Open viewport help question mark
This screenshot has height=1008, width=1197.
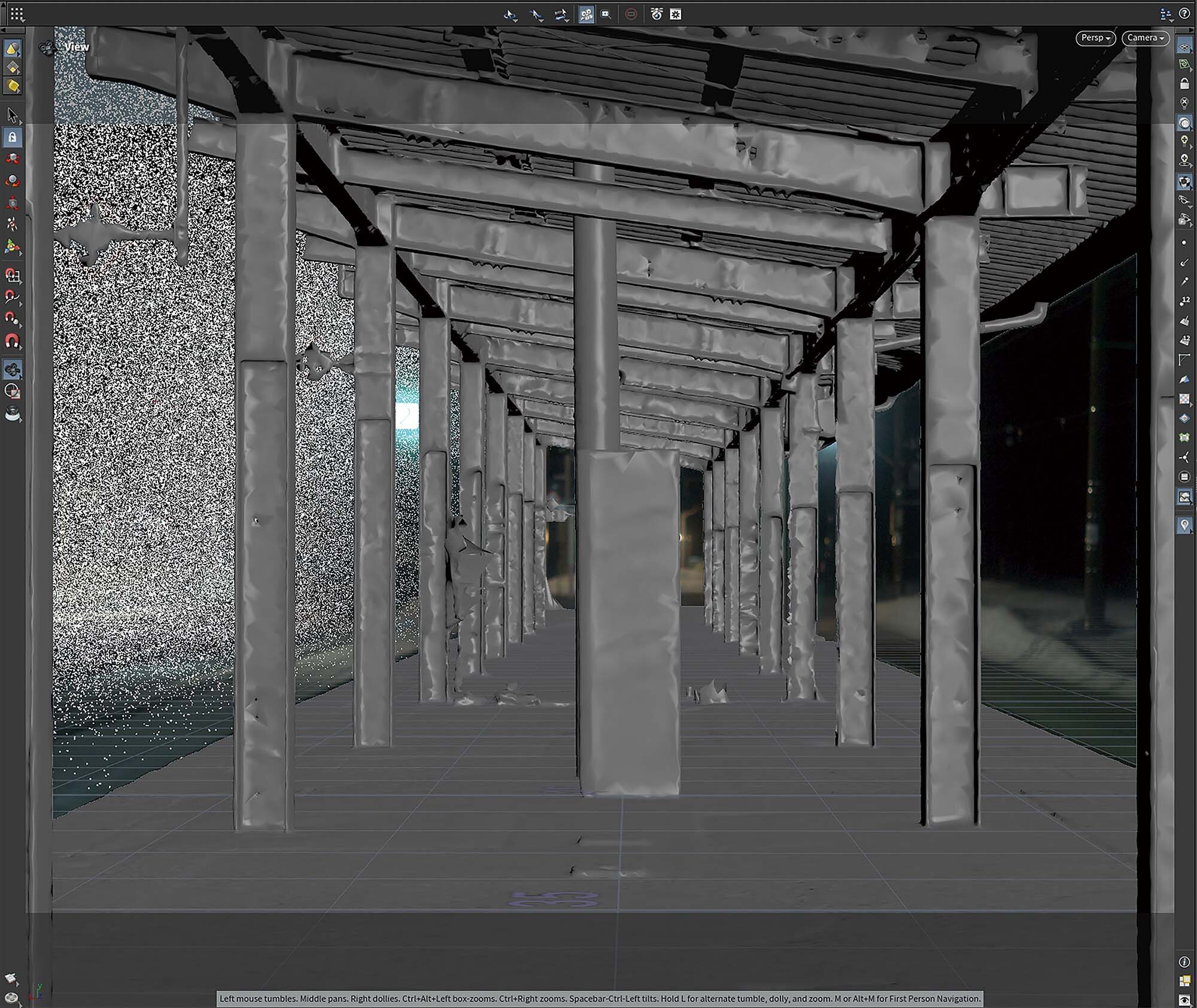[1184, 14]
